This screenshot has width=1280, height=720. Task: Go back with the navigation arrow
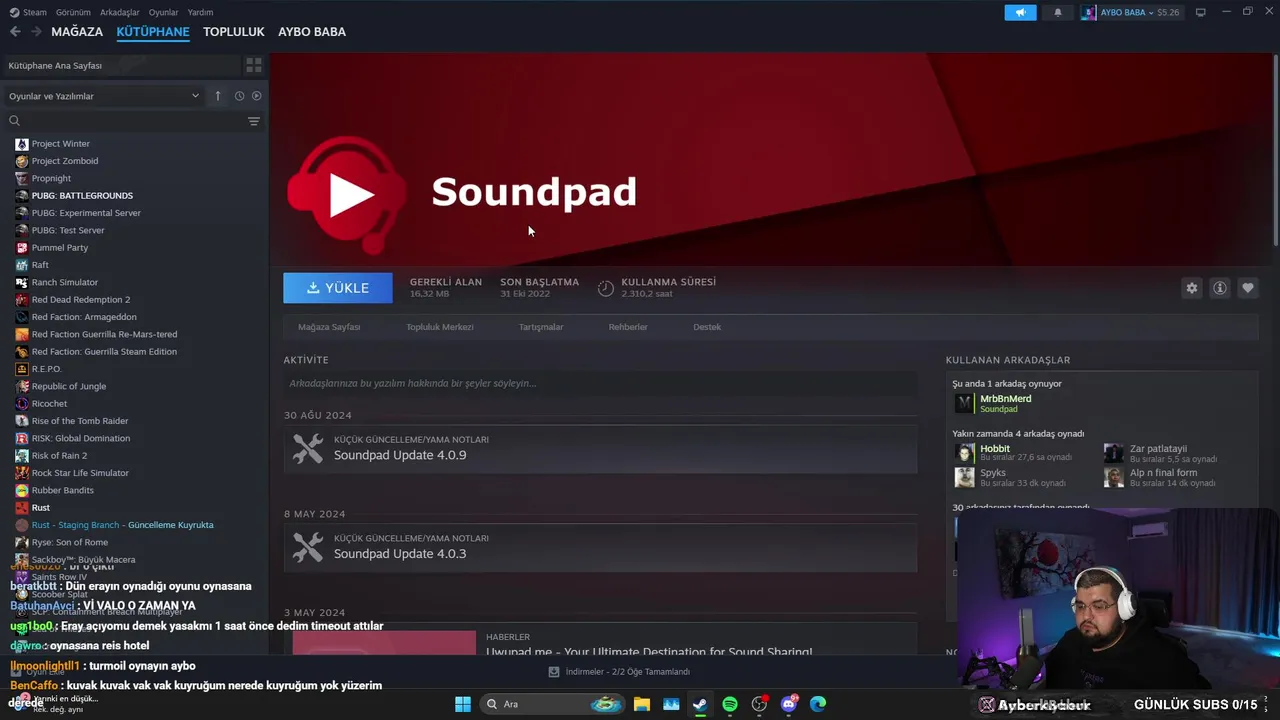15,32
